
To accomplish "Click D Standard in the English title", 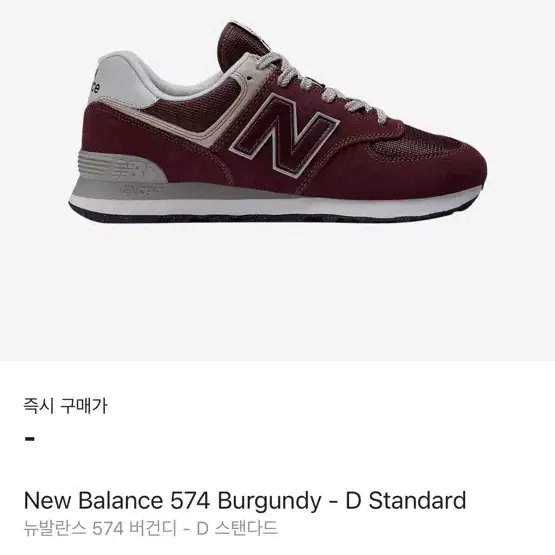I will (x=406, y=500).
